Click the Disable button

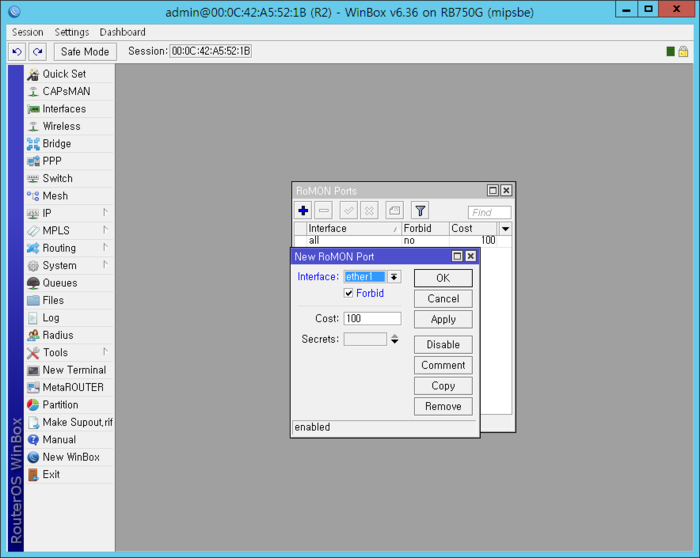point(443,345)
